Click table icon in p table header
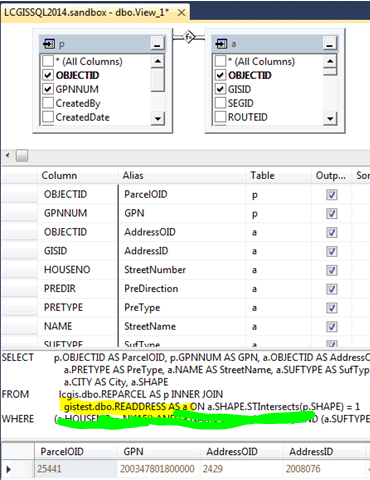The image size is (370, 480). (x=49, y=44)
